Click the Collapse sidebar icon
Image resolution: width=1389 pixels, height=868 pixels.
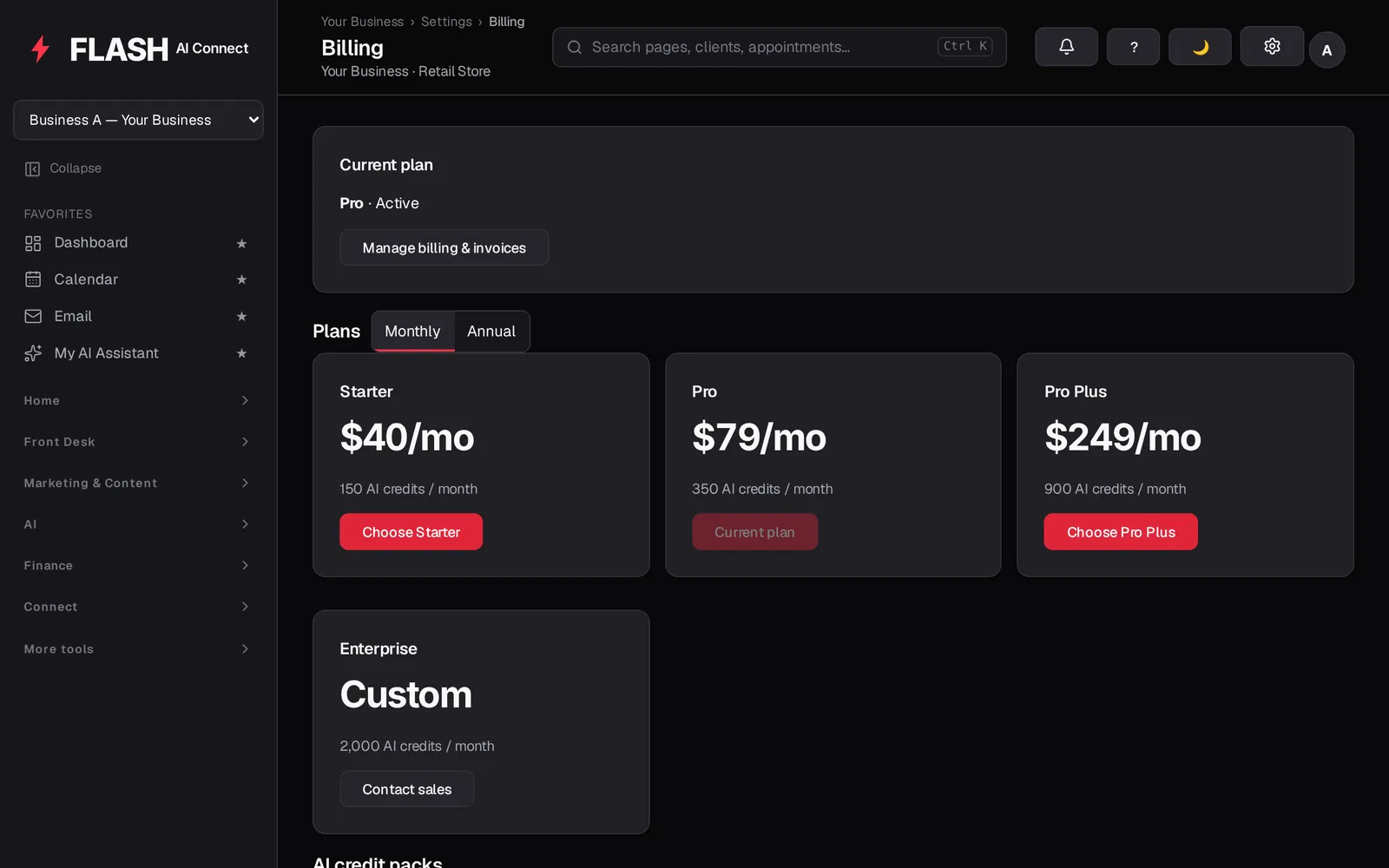coord(33,168)
